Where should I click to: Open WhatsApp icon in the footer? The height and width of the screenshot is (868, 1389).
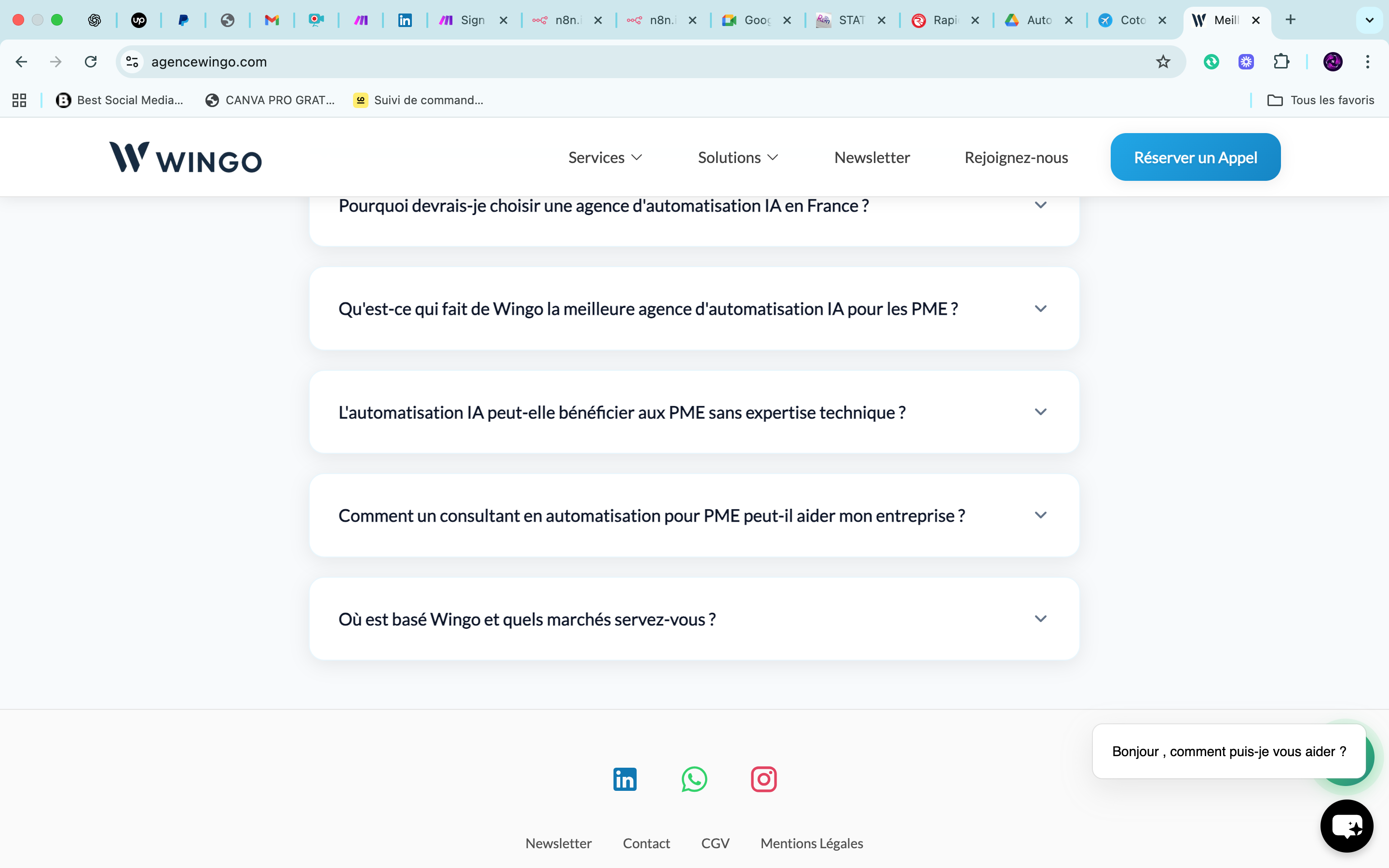(x=694, y=779)
